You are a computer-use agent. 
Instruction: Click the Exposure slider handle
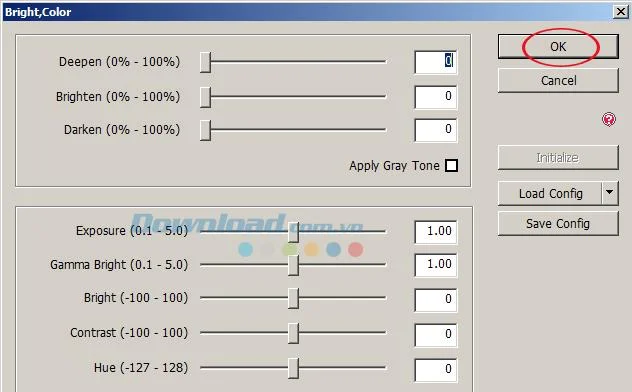[293, 232]
